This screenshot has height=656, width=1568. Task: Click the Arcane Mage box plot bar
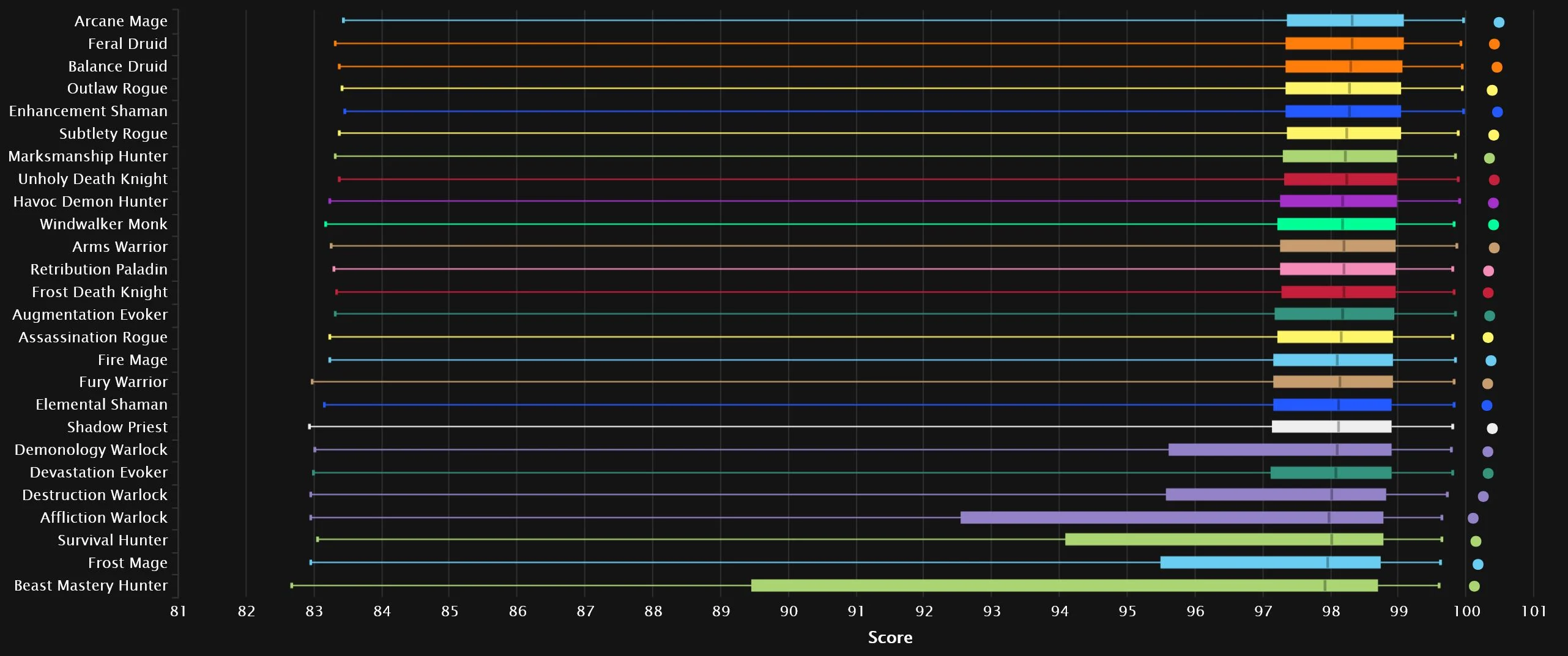coord(1345,21)
